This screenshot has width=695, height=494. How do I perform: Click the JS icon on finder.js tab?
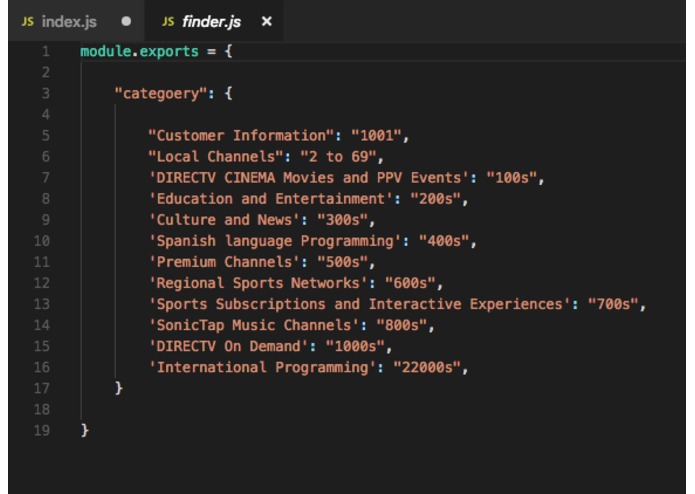click(168, 21)
